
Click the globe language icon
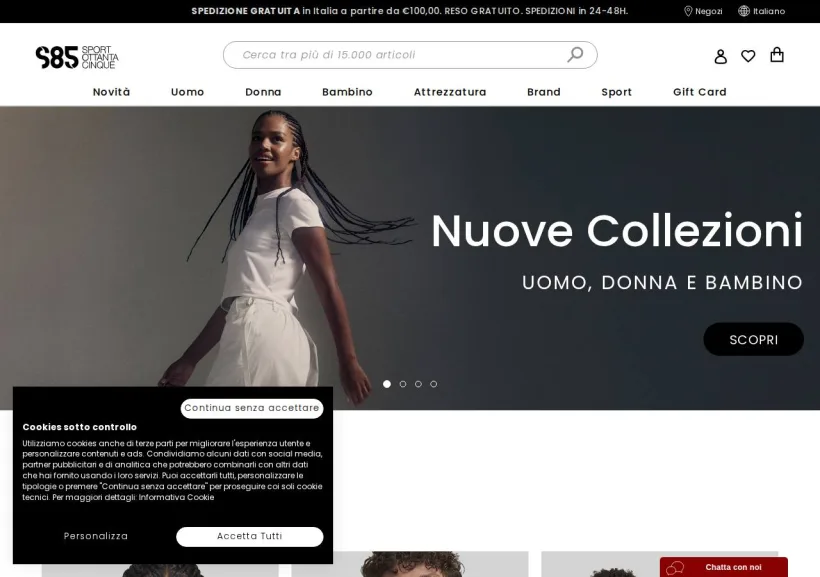(744, 11)
